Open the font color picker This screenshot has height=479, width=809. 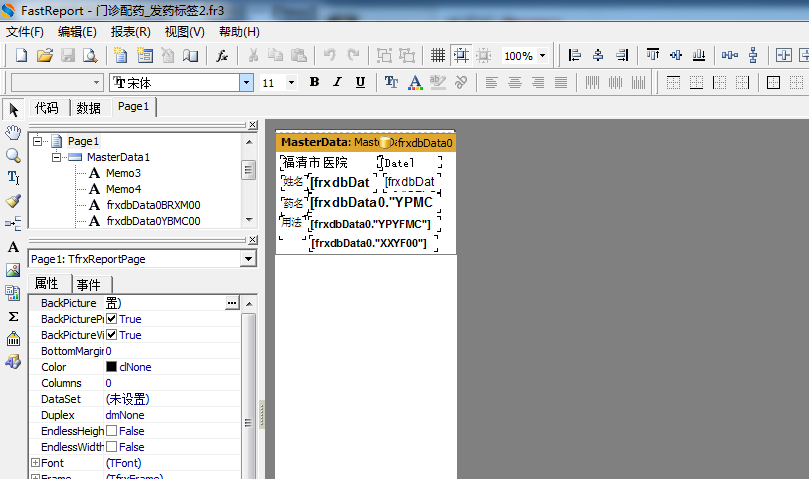(415, 82)
